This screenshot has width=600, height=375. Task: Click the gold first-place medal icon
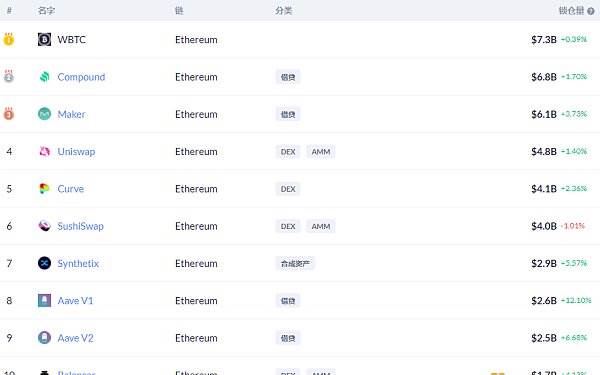click(9, 39)
